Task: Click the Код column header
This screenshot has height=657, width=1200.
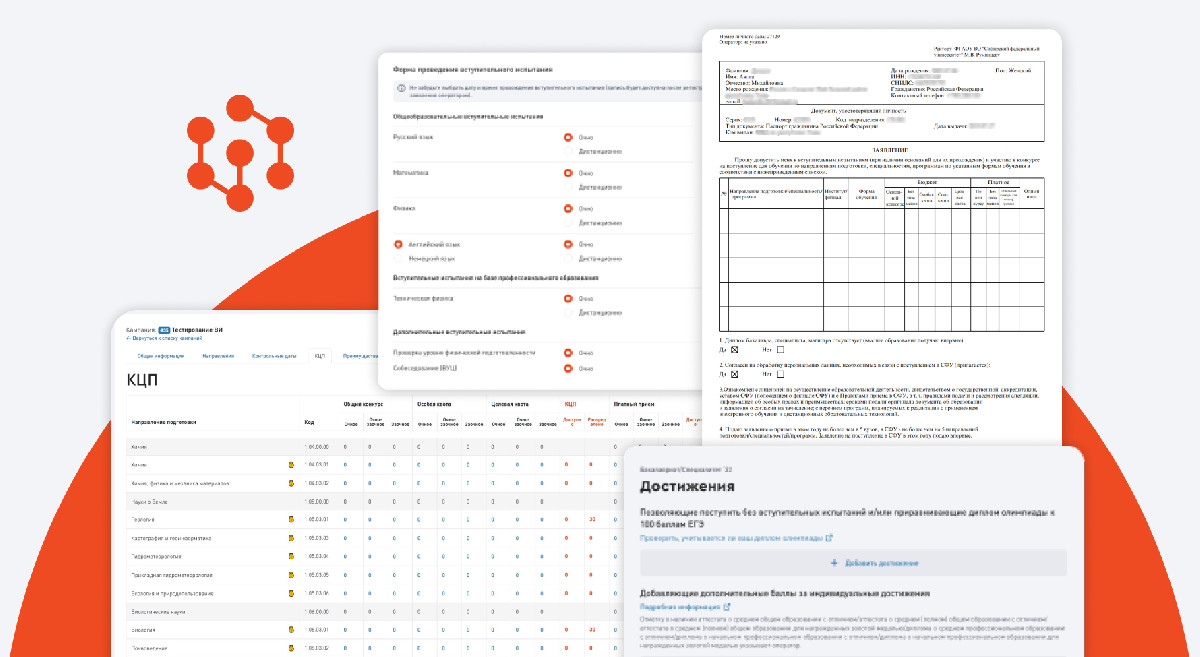Action: coord(309,423)
